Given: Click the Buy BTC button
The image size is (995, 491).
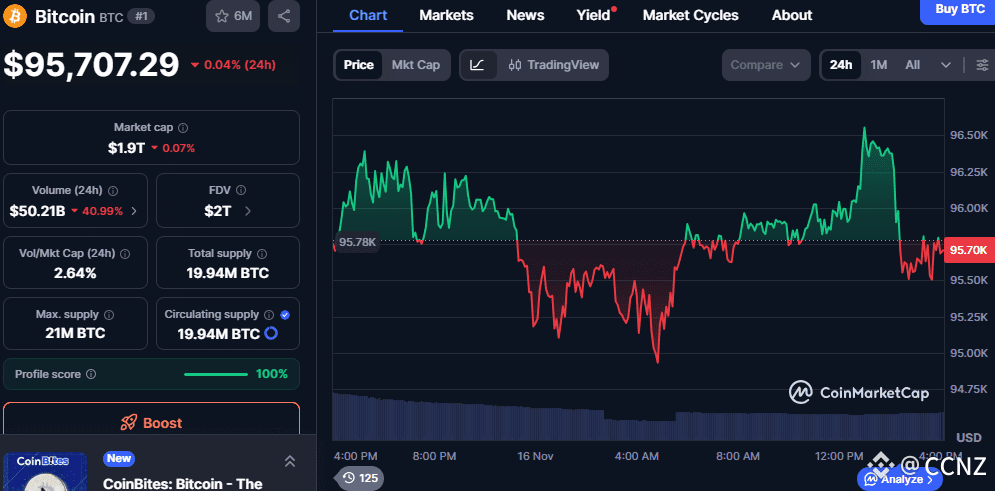Looking at the screenshot, I should pyautogui.click(x=959, y=9).
